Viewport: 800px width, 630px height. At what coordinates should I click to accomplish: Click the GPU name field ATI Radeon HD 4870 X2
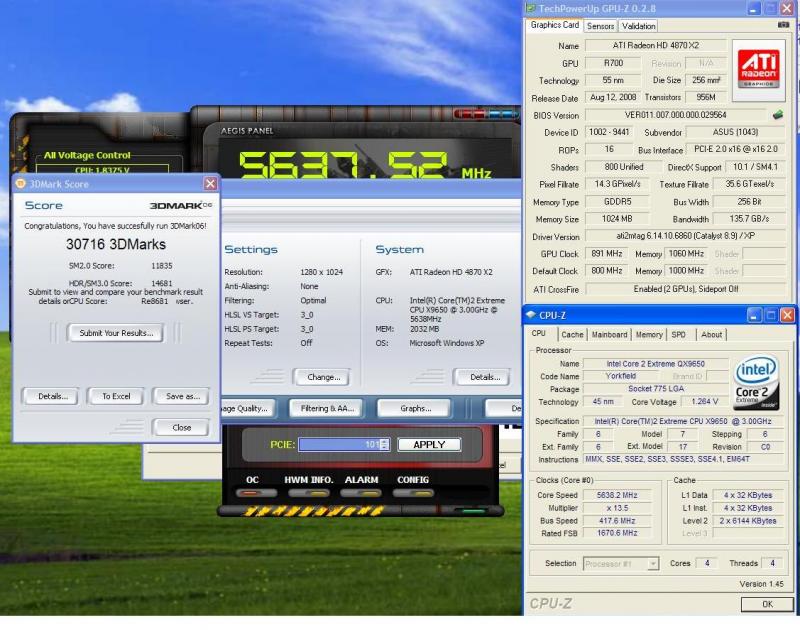[656, 45]
